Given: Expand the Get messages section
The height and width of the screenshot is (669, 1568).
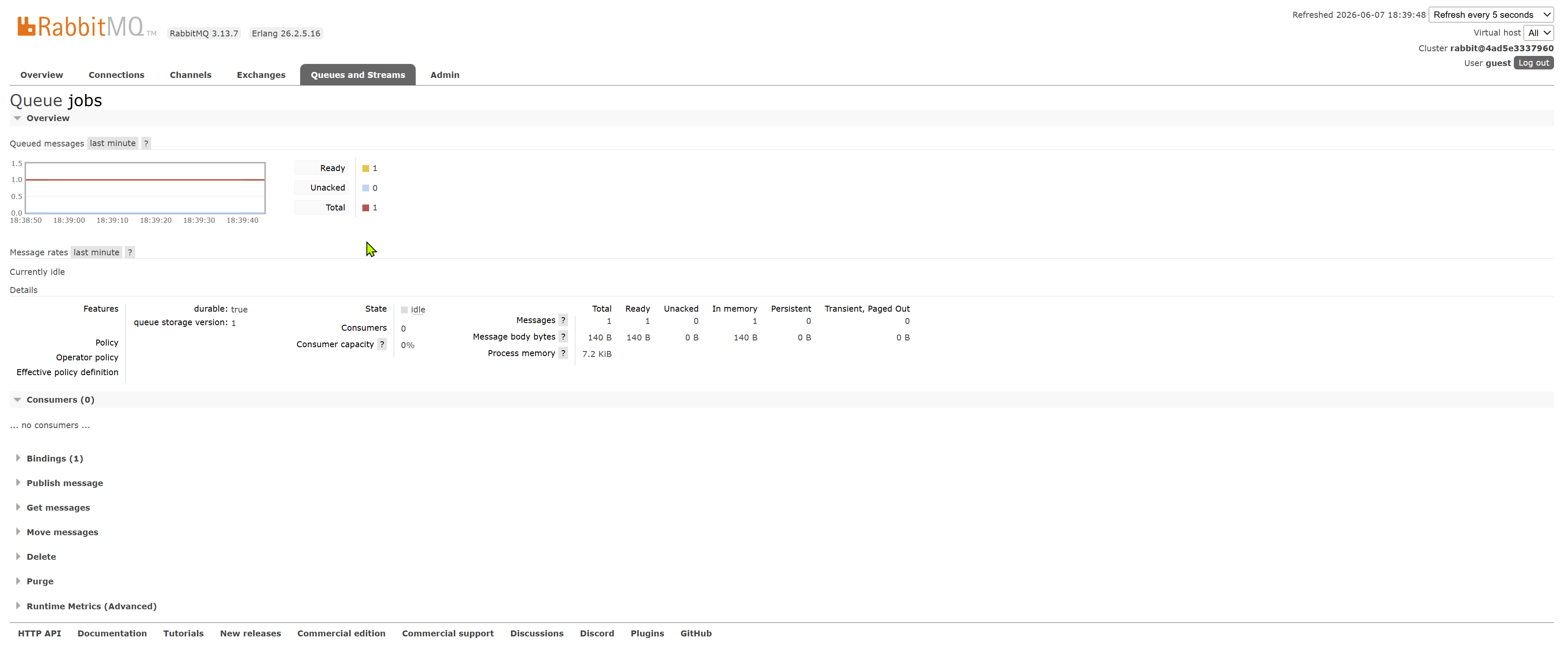Looking at the screenshot, I should (x=58, y=507).
